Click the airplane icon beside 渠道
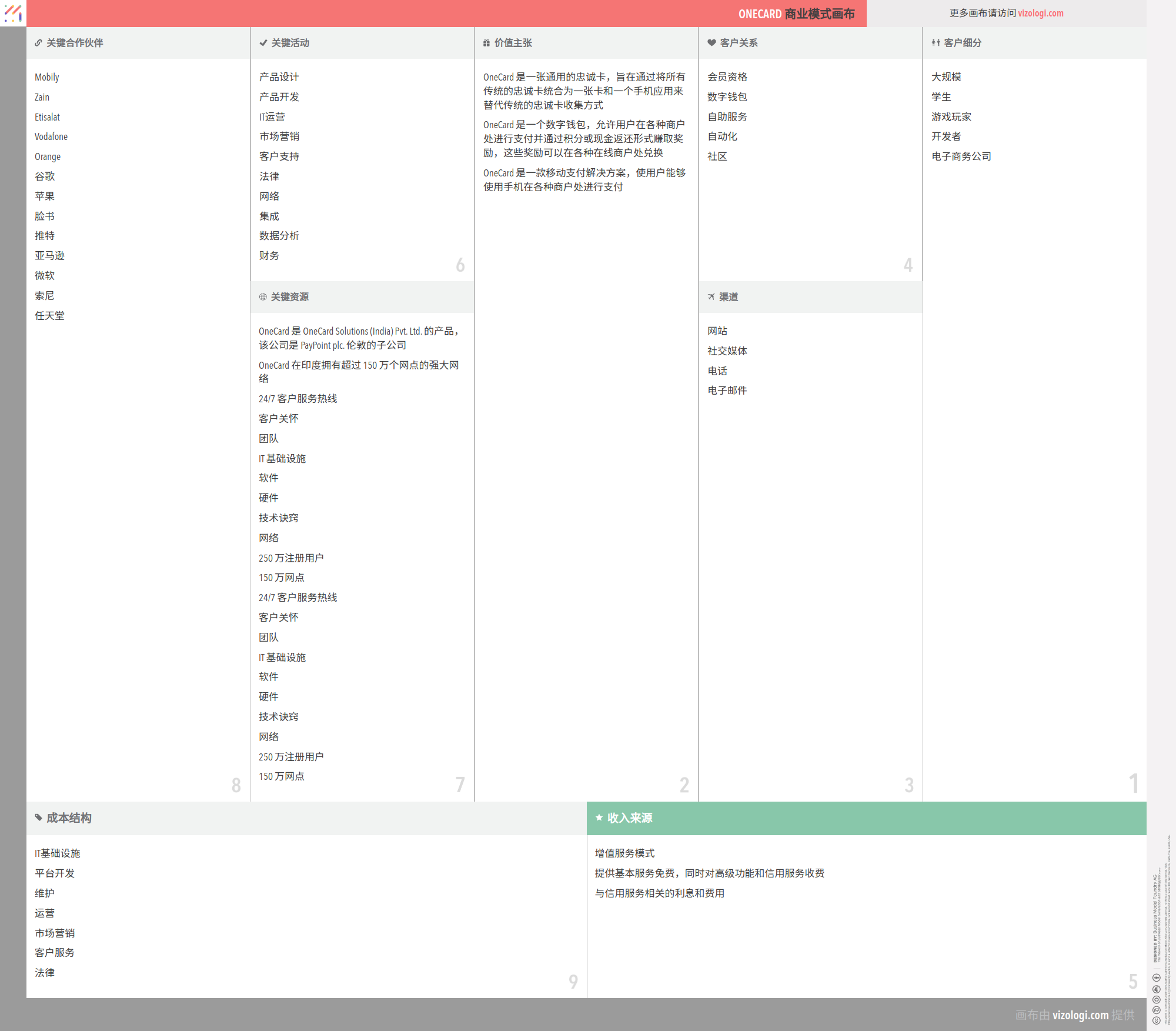This screenshot has width=1176, height=1031. pos(711,297)
